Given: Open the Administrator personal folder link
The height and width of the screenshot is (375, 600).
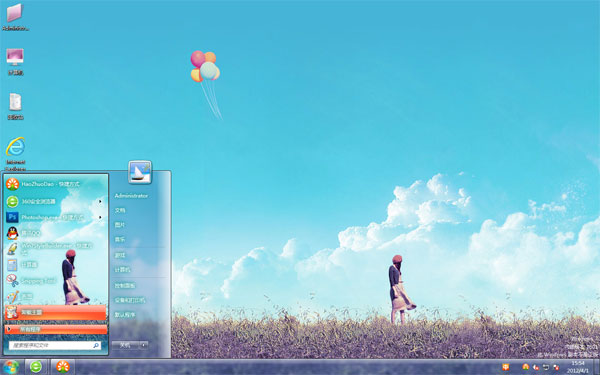Looking at the screenshot, I should coord(131,196).
